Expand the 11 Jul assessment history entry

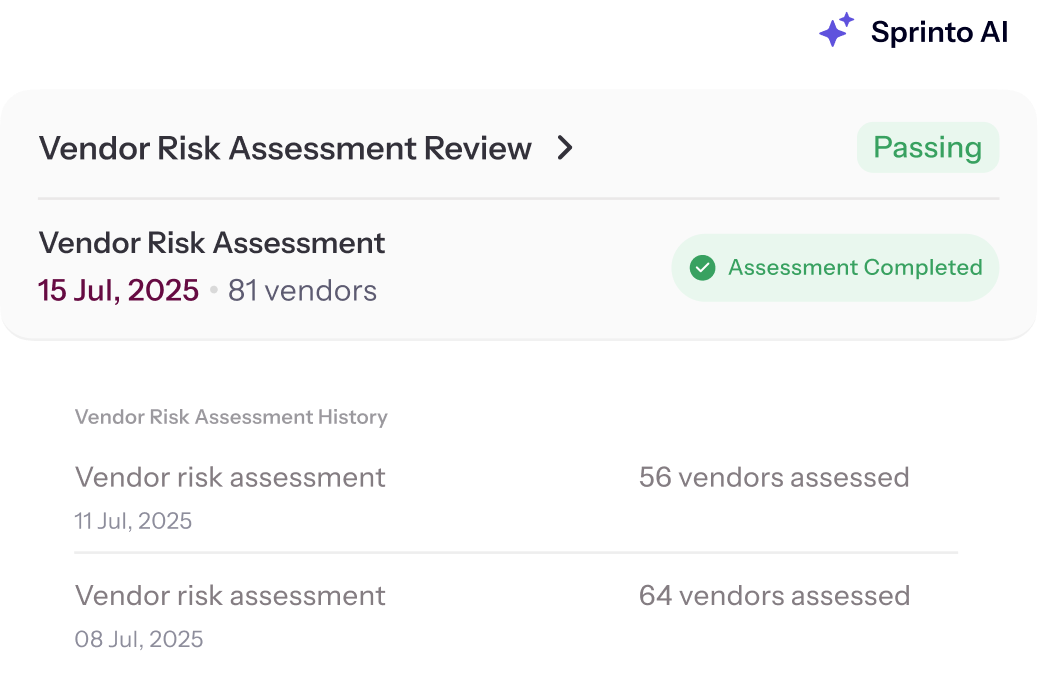pos(229,477)
